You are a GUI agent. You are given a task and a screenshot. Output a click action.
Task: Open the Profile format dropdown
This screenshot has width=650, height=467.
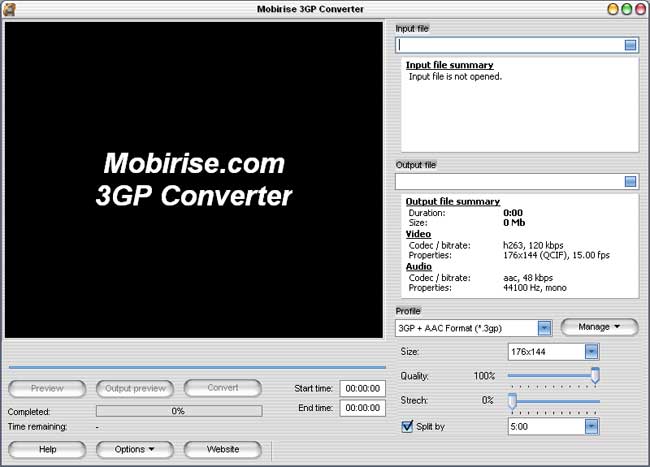tap(544, 328)
